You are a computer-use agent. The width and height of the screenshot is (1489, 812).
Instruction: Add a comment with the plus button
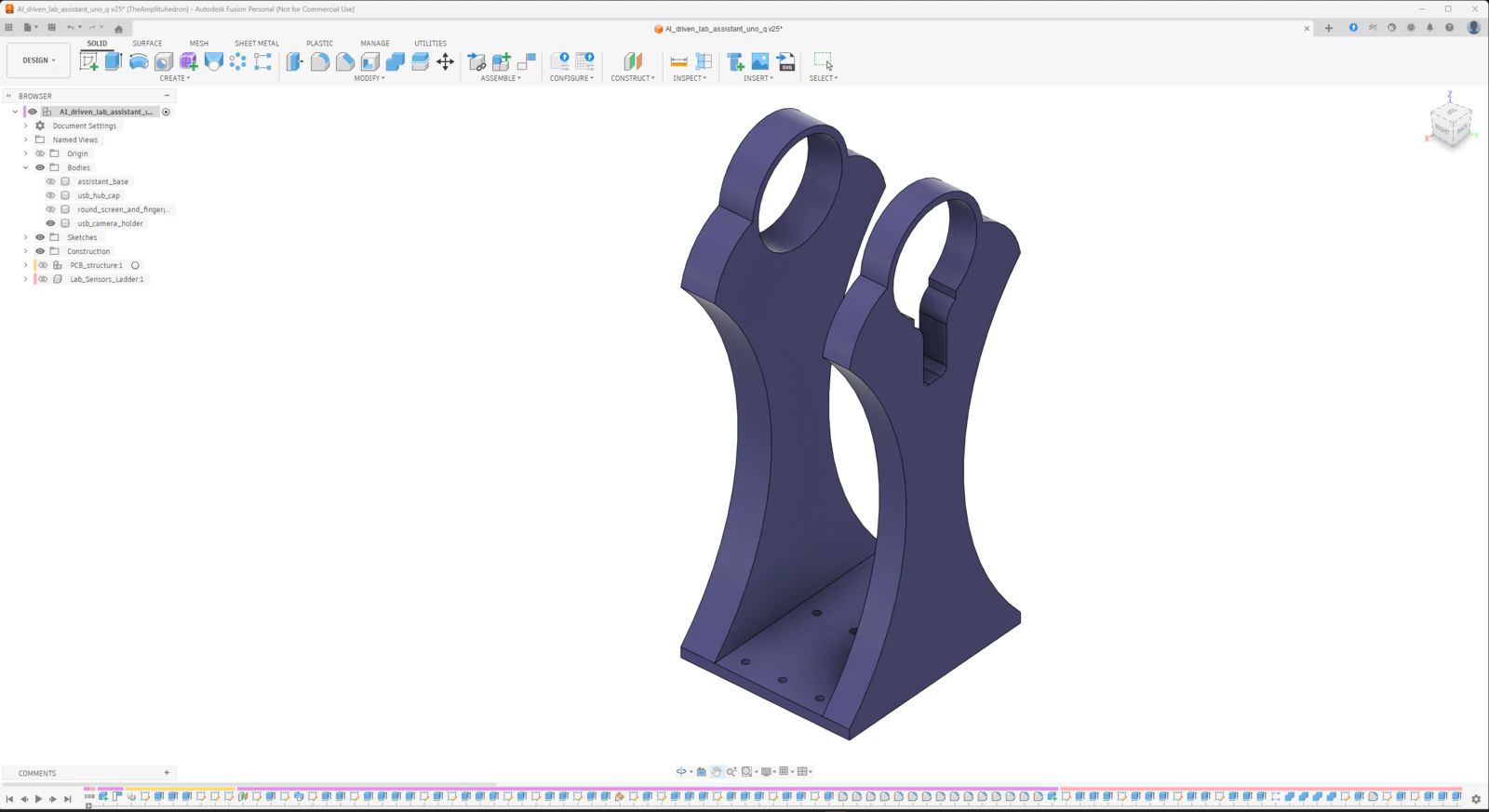coord(167,772)
